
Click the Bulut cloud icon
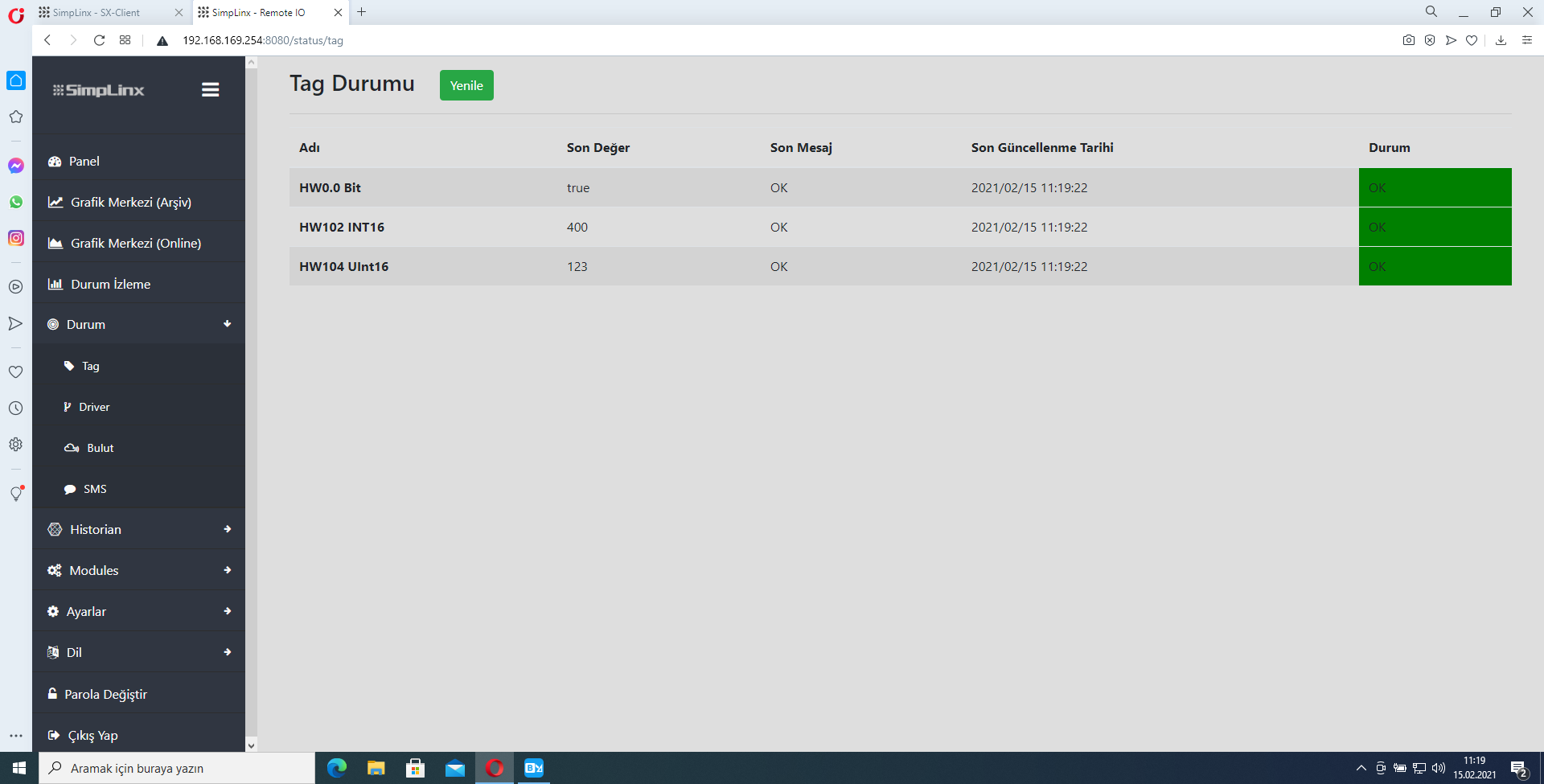72,448
